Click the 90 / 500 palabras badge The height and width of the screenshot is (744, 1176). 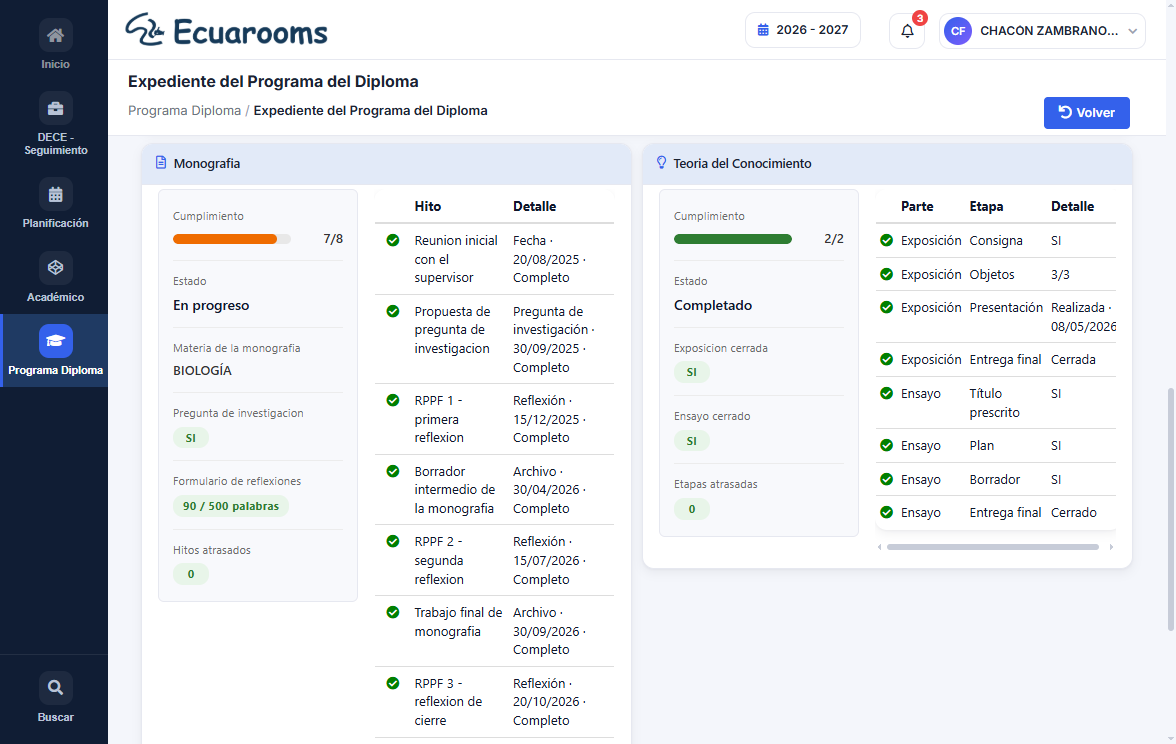(x=231, y=506)
